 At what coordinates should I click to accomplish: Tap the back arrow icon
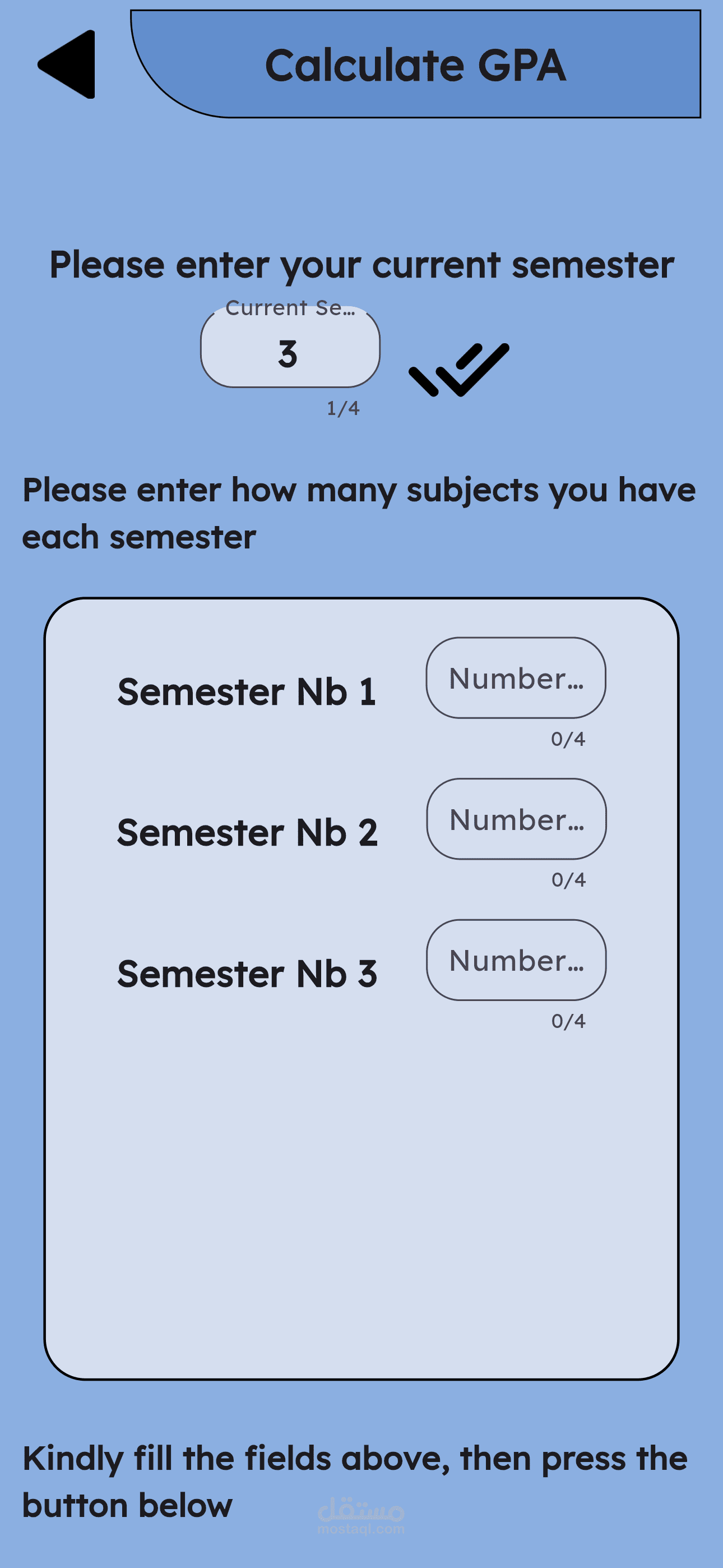(68, 64)
